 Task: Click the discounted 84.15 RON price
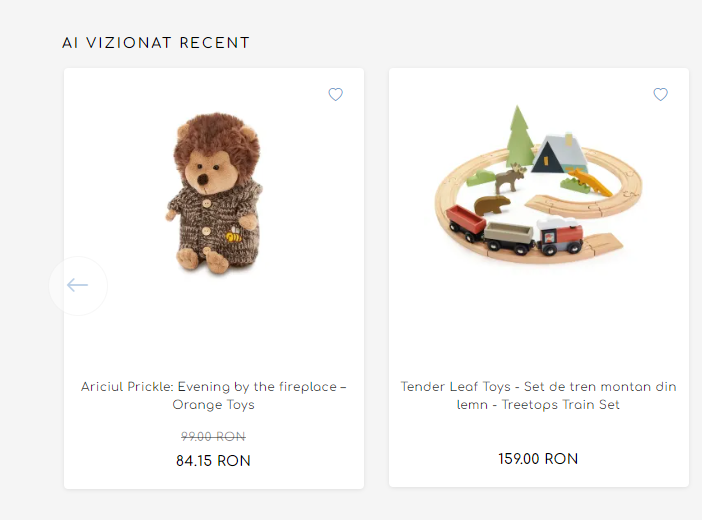tap(213, 461)
